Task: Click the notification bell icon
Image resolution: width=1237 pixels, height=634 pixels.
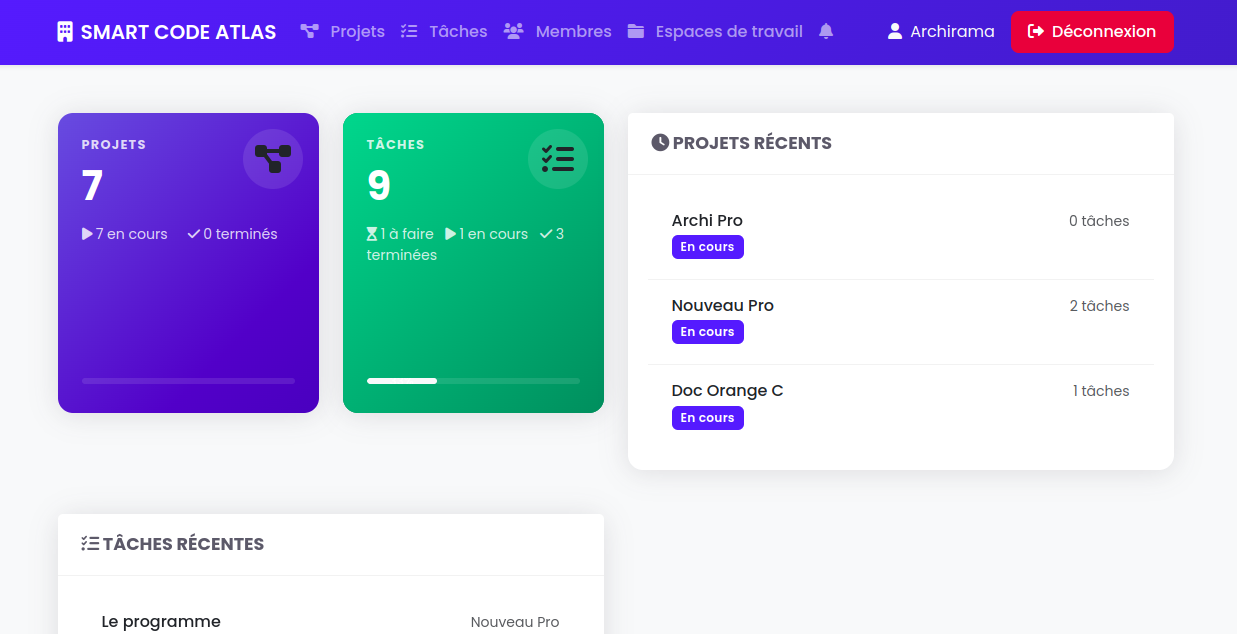Action: [x=826, y=31]
